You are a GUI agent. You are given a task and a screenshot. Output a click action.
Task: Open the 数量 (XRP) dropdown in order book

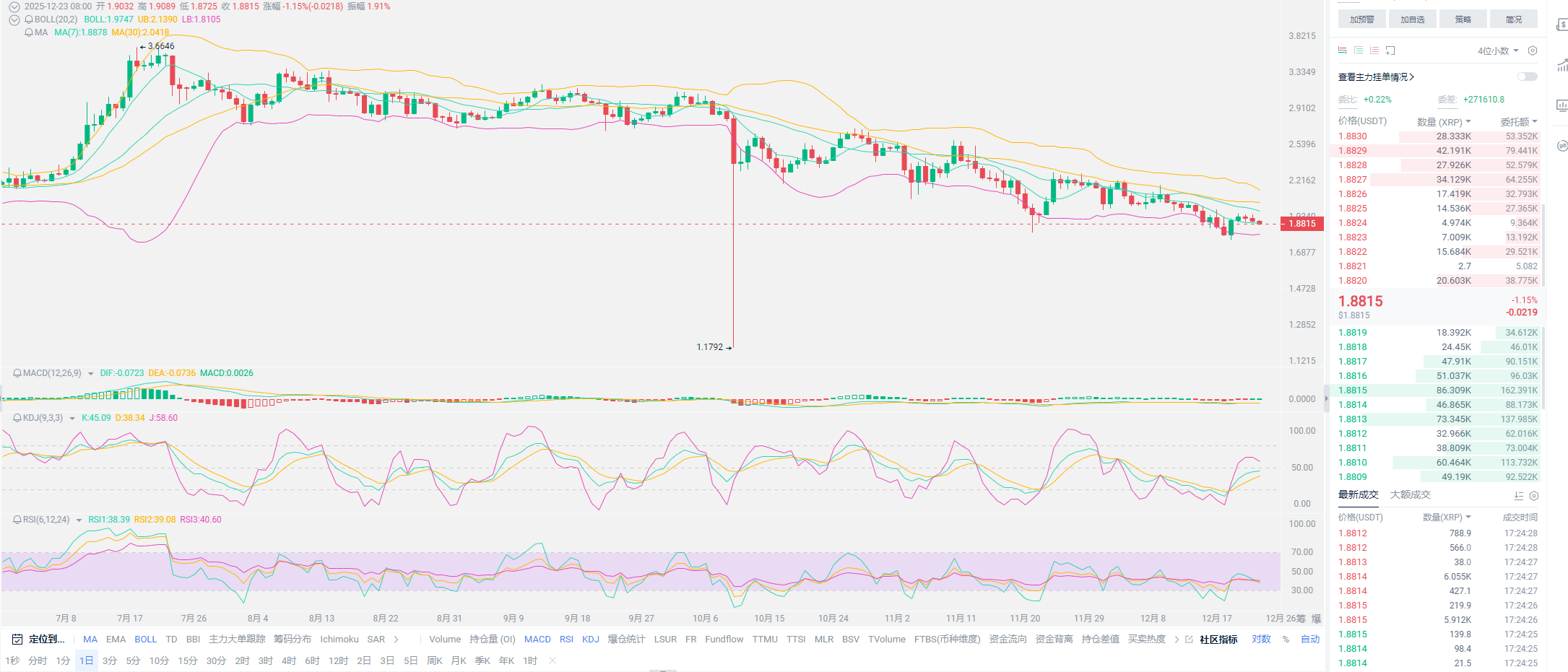1444,122
